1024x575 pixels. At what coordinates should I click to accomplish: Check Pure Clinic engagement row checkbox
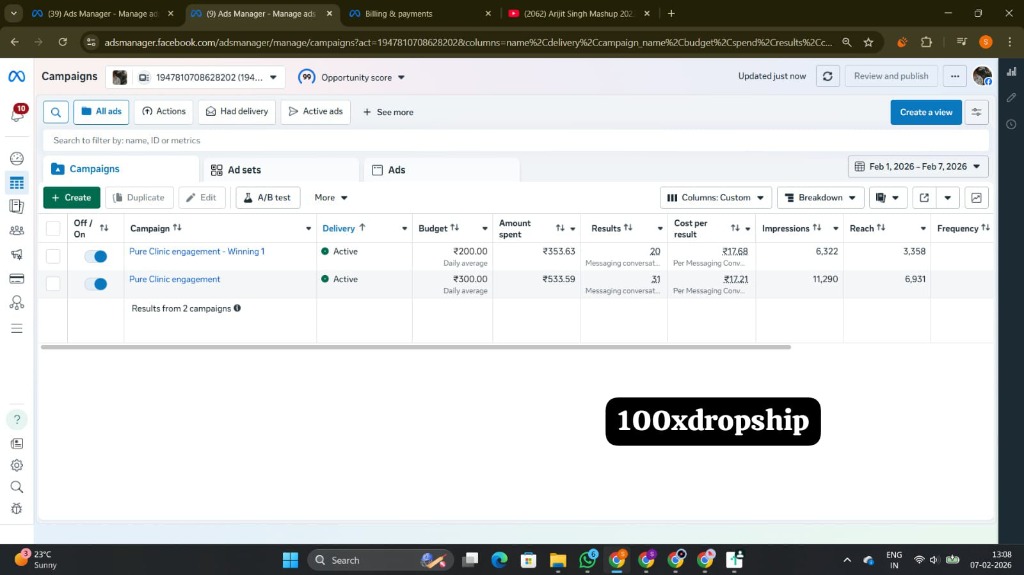[53, 284]
